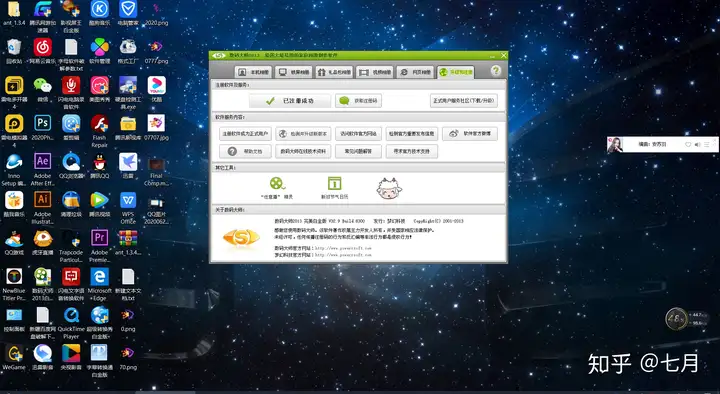
Task: Open the Inno Setup desktop icon
Action: click(14, 161)
